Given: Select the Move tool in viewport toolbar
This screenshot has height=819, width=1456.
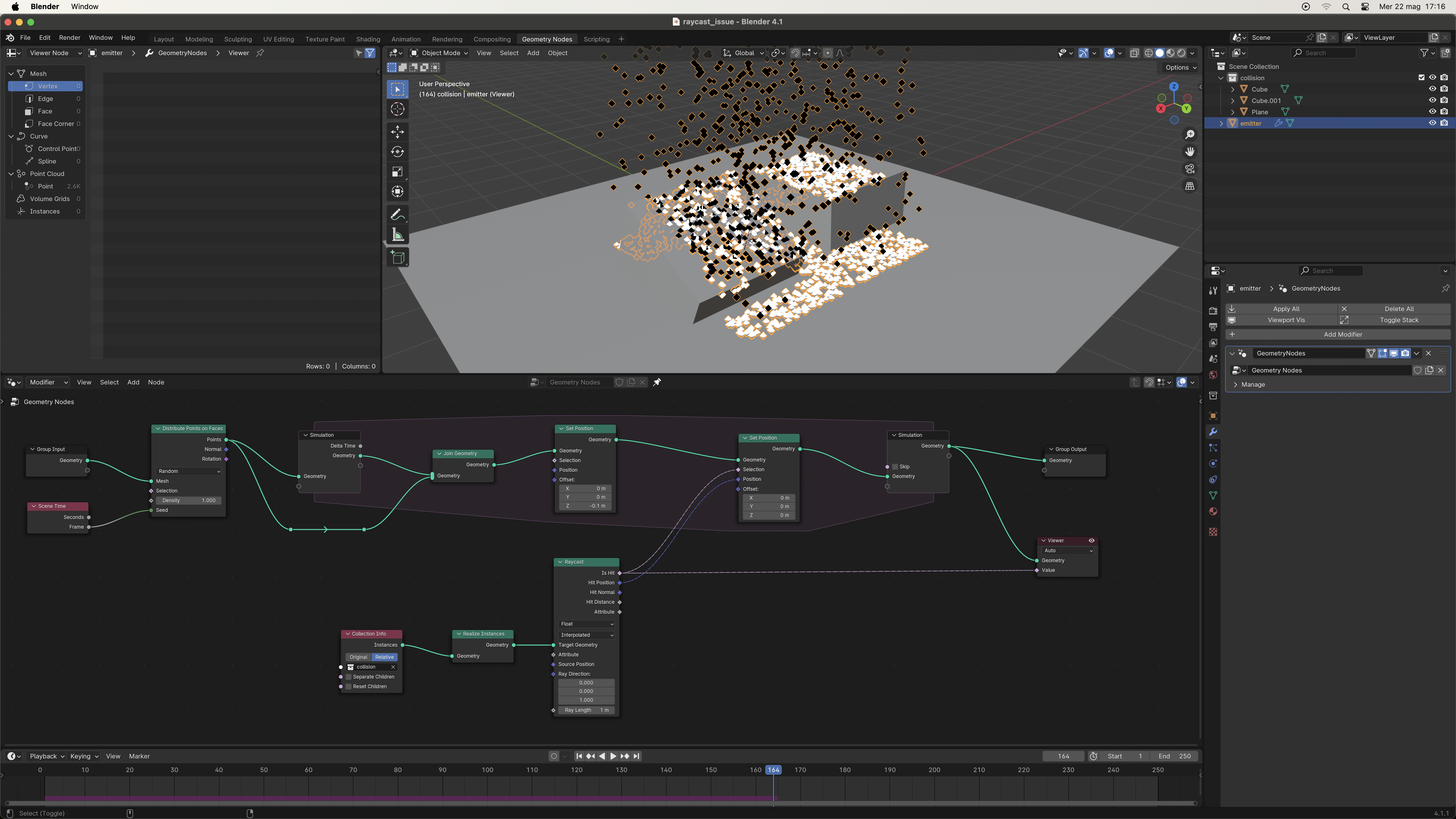Looking at the screenshot, I should [x=397, y=132].
